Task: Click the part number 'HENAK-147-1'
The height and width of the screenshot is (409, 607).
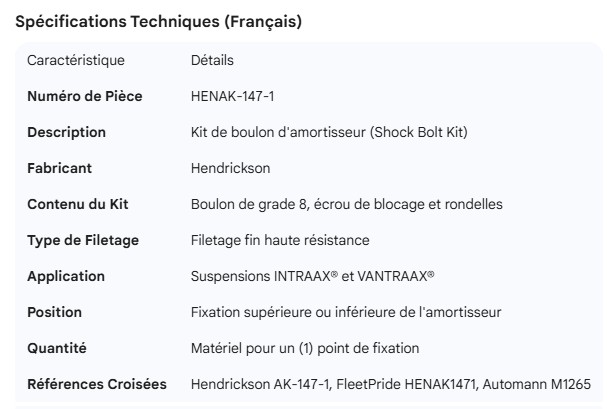Action: [232, 97]
